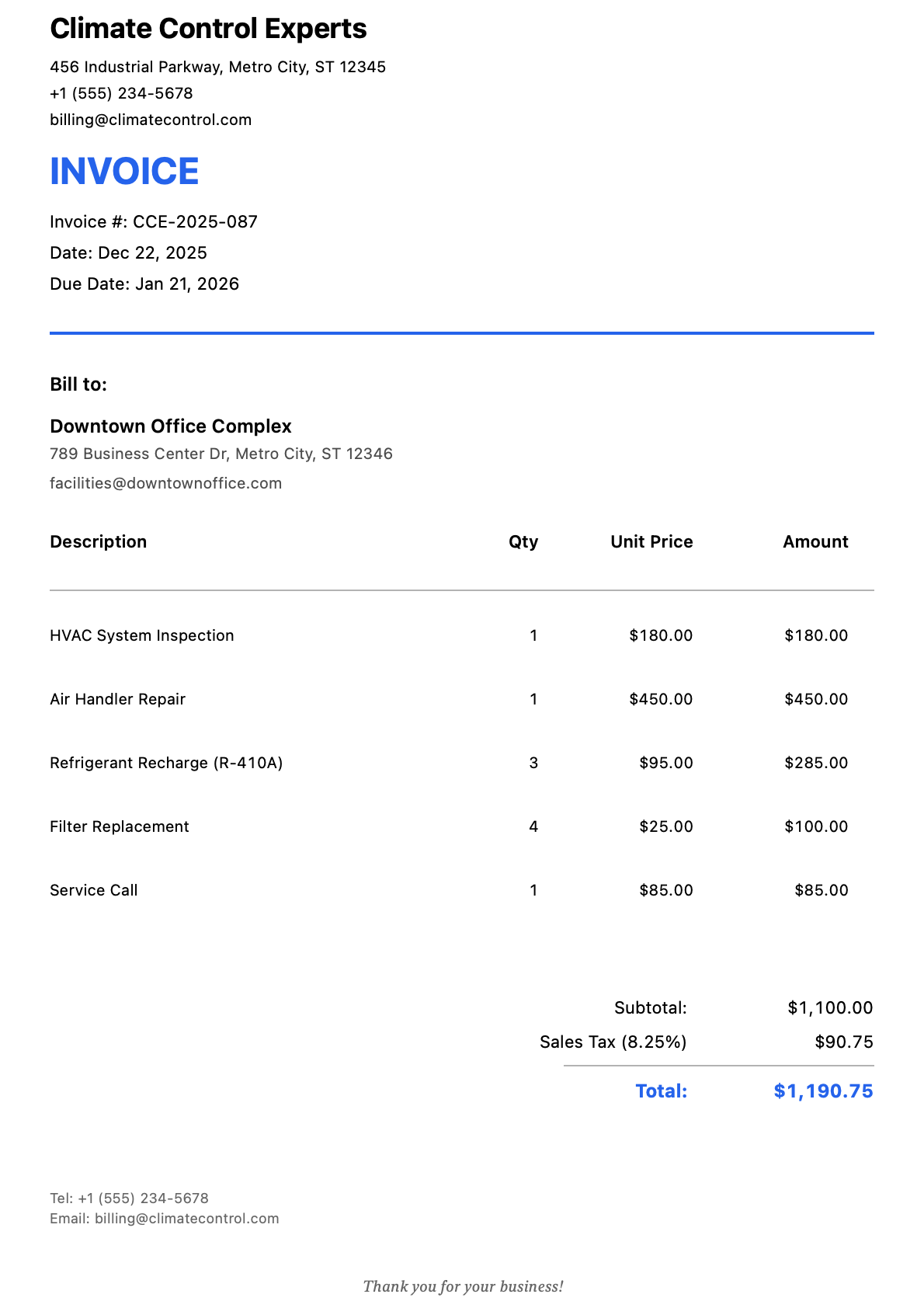Click the quantity 4 for Filter Replacement
Image resolution: width=924 pixels, height=1308 pixels.
pos(533,826)
